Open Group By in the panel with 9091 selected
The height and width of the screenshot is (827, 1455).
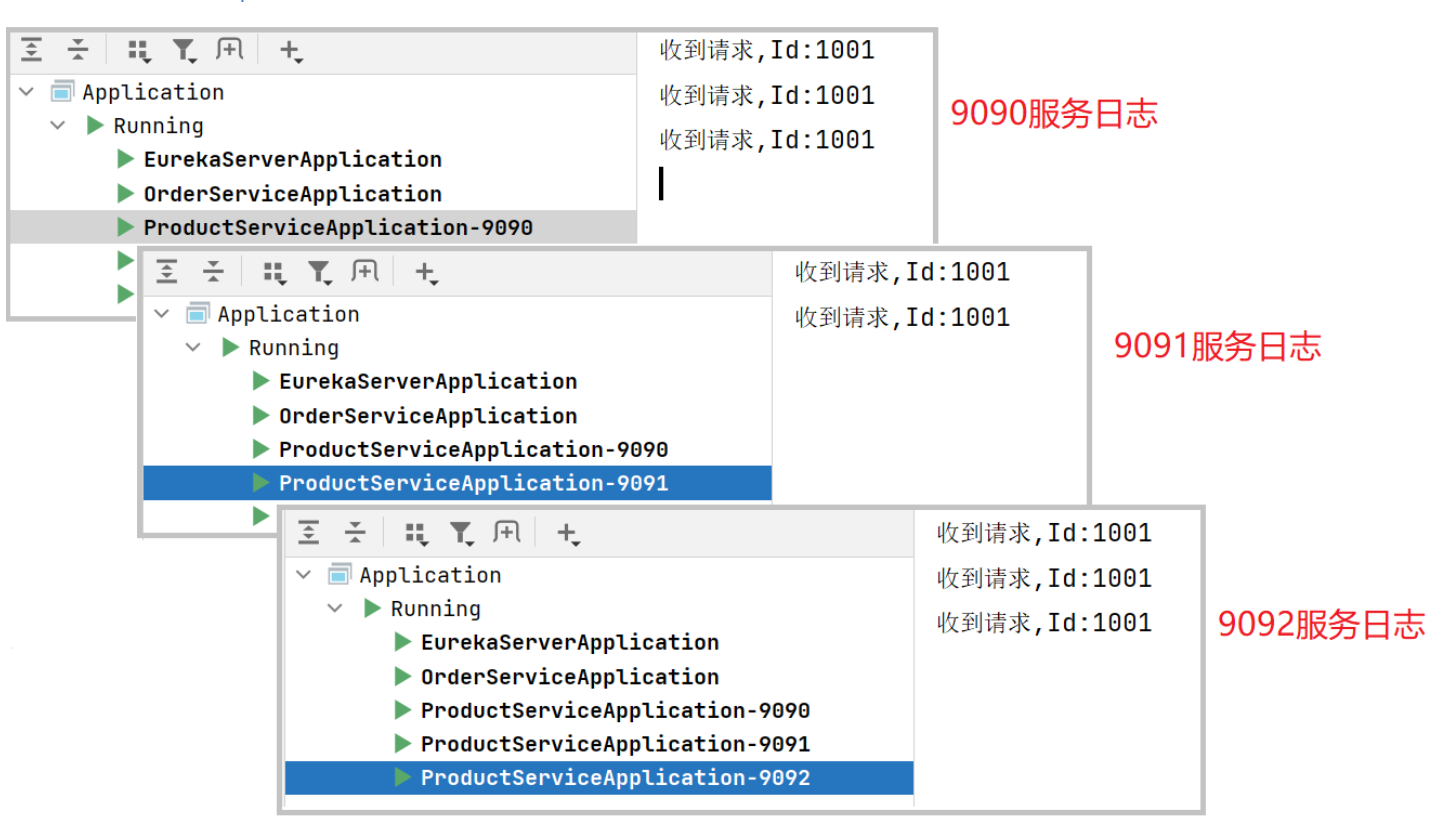tap(273, 272)
